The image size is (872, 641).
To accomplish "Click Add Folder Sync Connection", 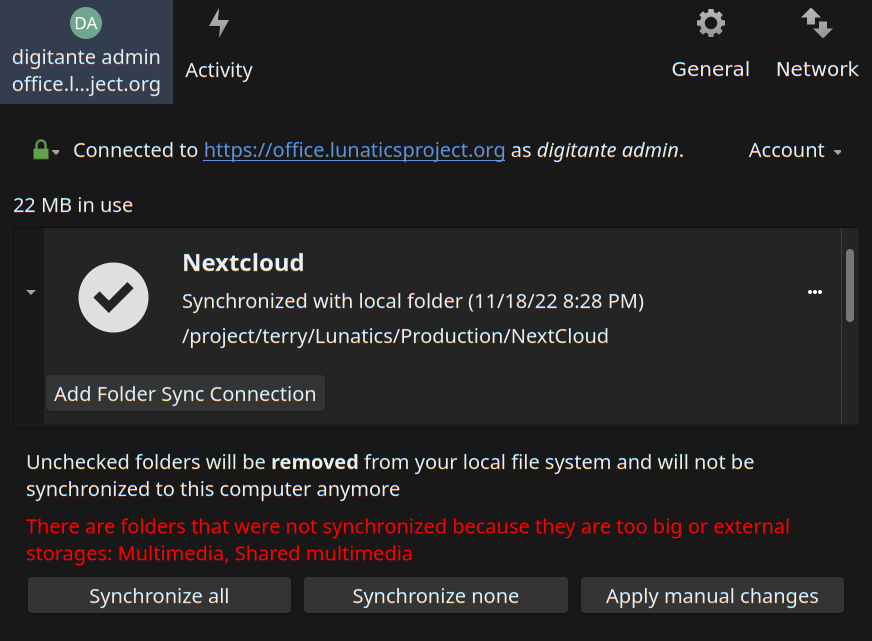I will coord(185,394).
